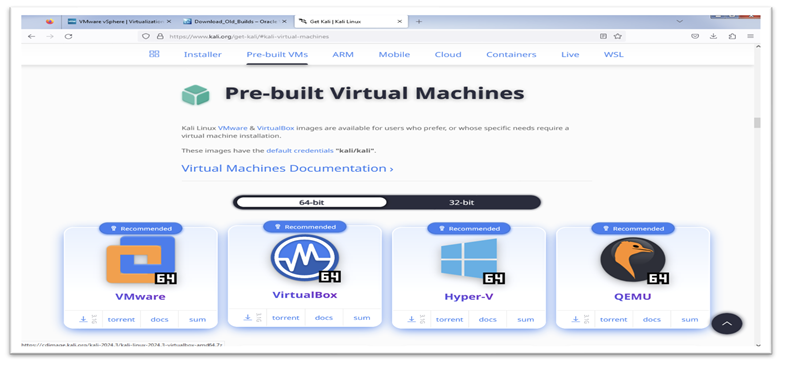
Task: Click the VirtualBox card title
Action: [x=305, y=295]
